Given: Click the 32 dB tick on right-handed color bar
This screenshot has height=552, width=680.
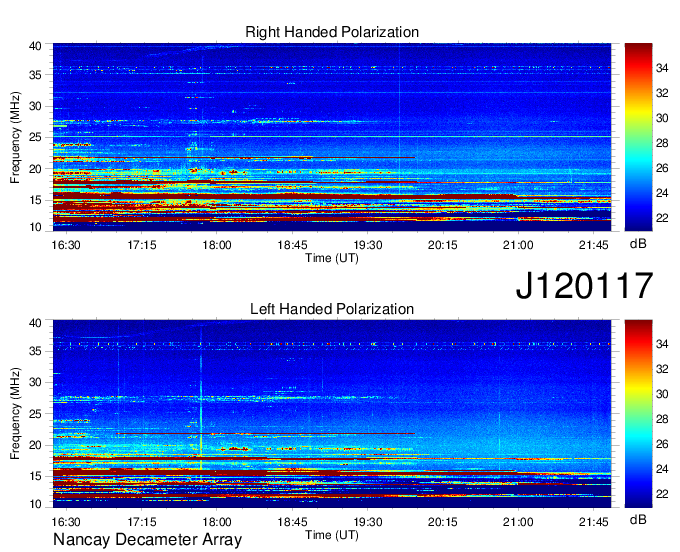Looking at the screenshot, I should coord(662,93).
